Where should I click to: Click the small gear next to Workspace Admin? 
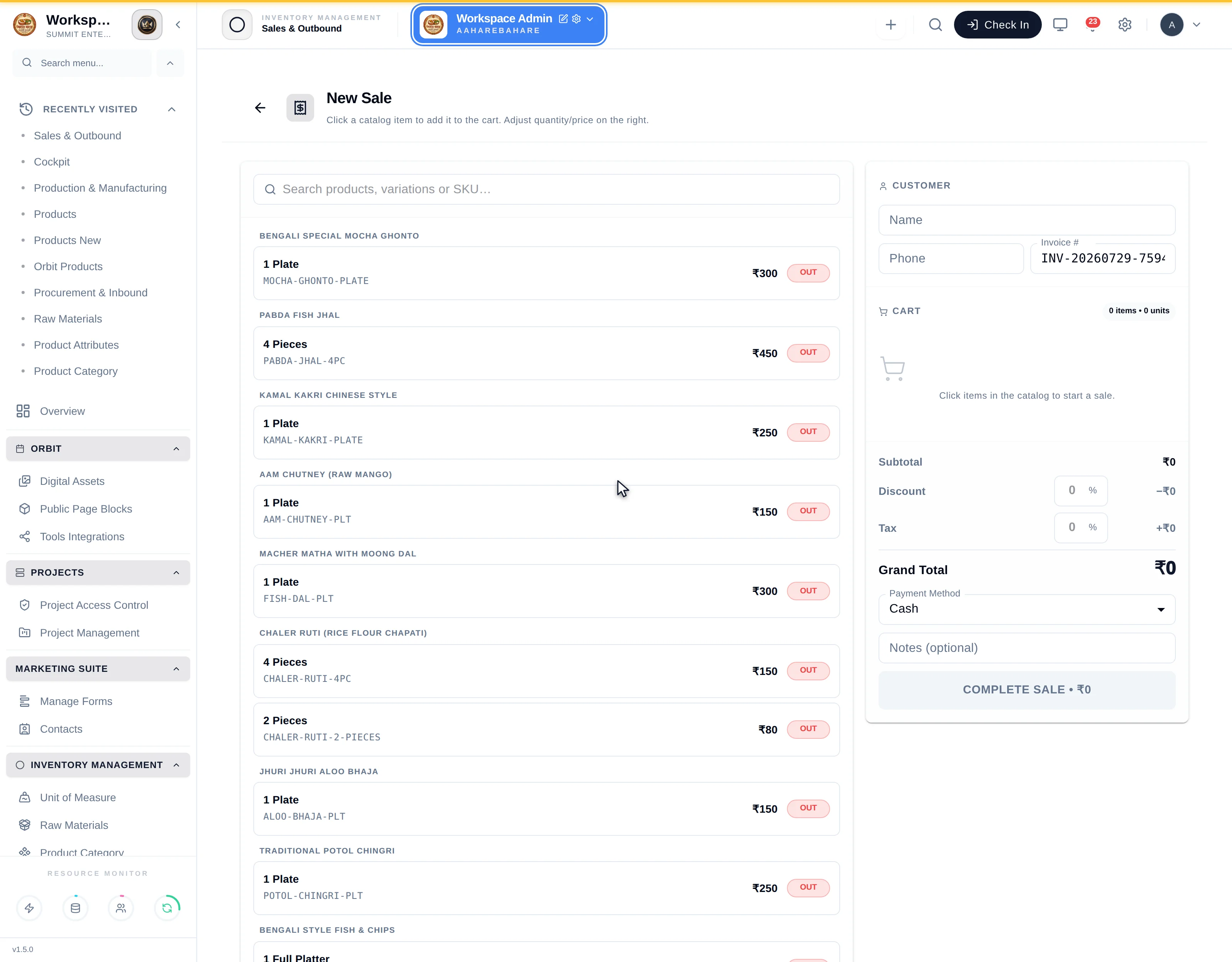pyautogui.click(x=576, y=18)
